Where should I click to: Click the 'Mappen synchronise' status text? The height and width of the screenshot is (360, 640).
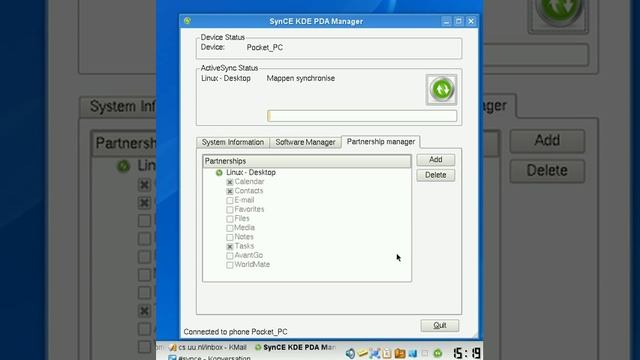tap(300, 78)
